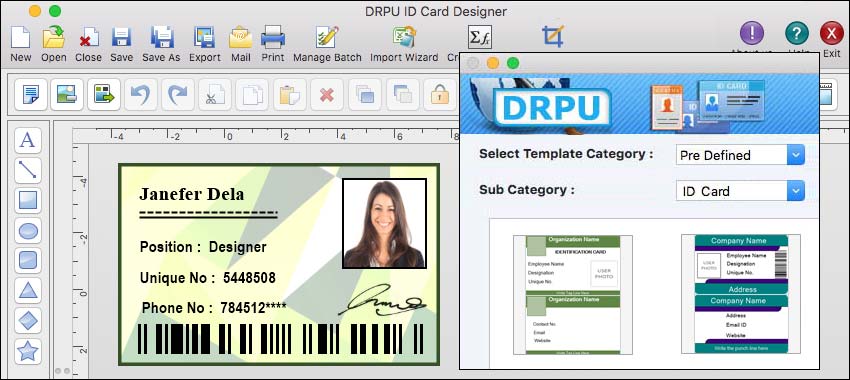Cut selection with scissors icon
This screenshot has height=380, width=850.
pyautogui.click(x=215, y=95)
